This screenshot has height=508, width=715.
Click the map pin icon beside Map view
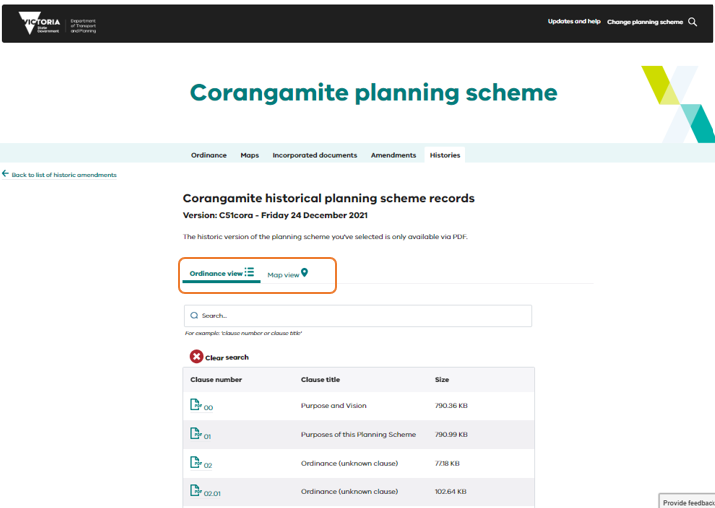[305, 273]
